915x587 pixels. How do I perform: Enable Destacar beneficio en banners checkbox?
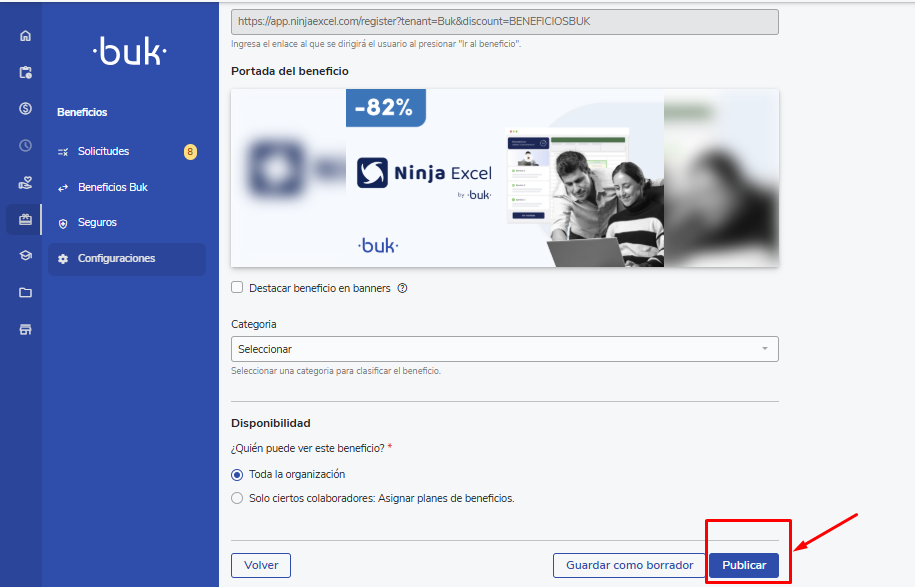237,288
